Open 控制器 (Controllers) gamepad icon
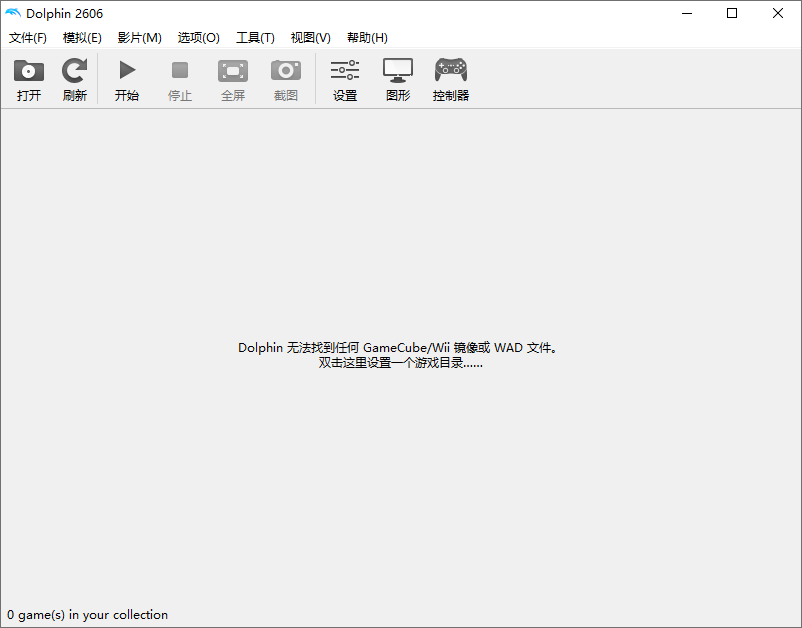 tap(451, 70)
